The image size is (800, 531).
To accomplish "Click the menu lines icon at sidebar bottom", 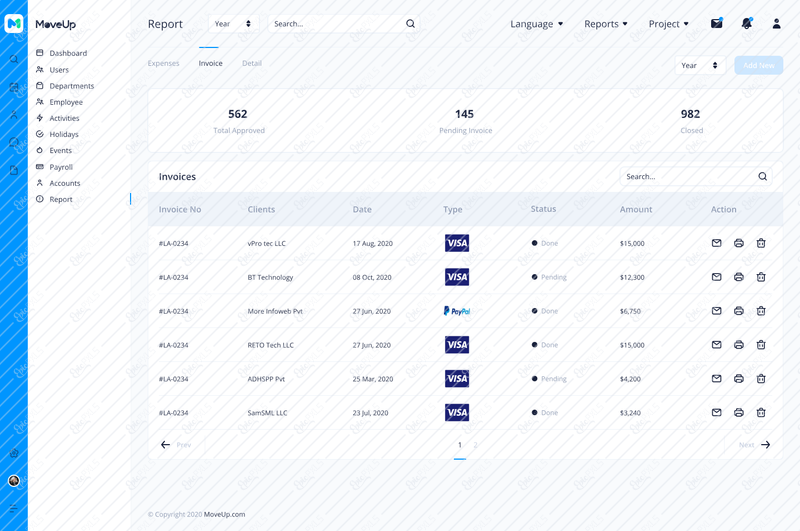I will (x=14, y=508).
